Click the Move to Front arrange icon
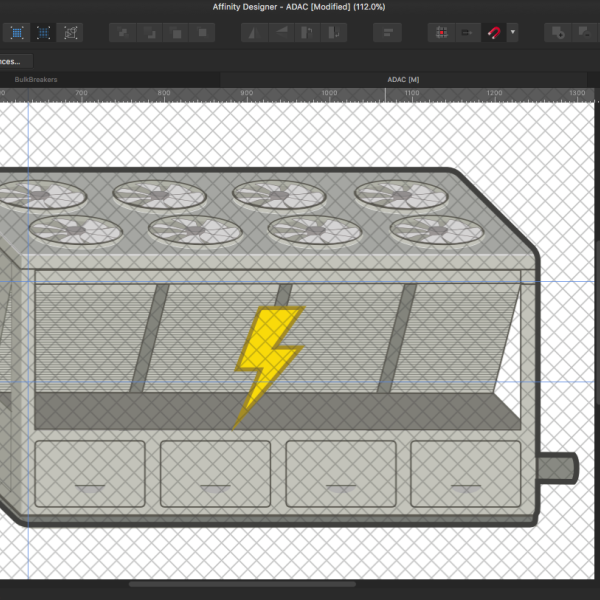The image size is (600, 600). point(203,32)
